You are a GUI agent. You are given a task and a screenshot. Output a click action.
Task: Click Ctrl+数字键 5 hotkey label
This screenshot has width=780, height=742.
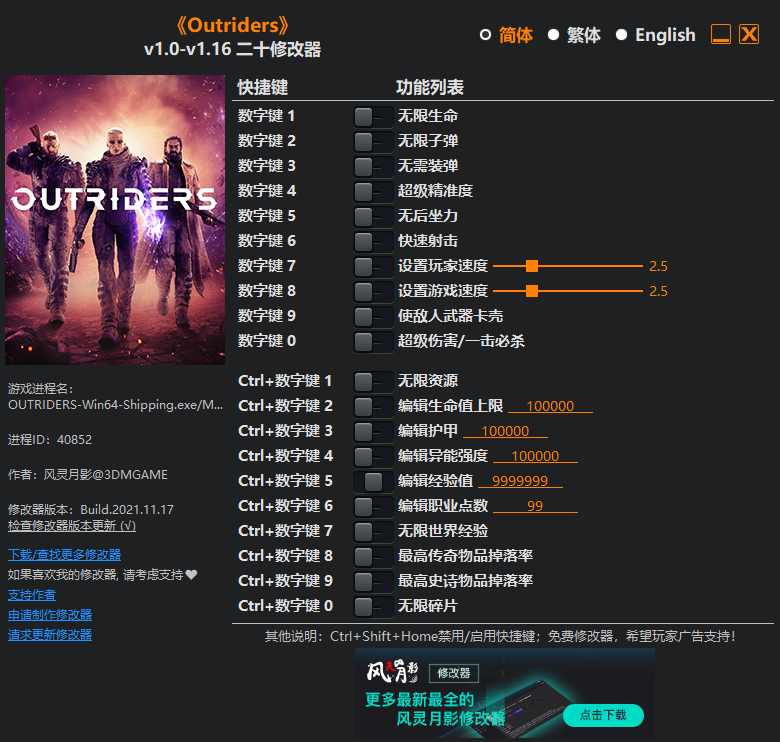click(x=285, y=480)
